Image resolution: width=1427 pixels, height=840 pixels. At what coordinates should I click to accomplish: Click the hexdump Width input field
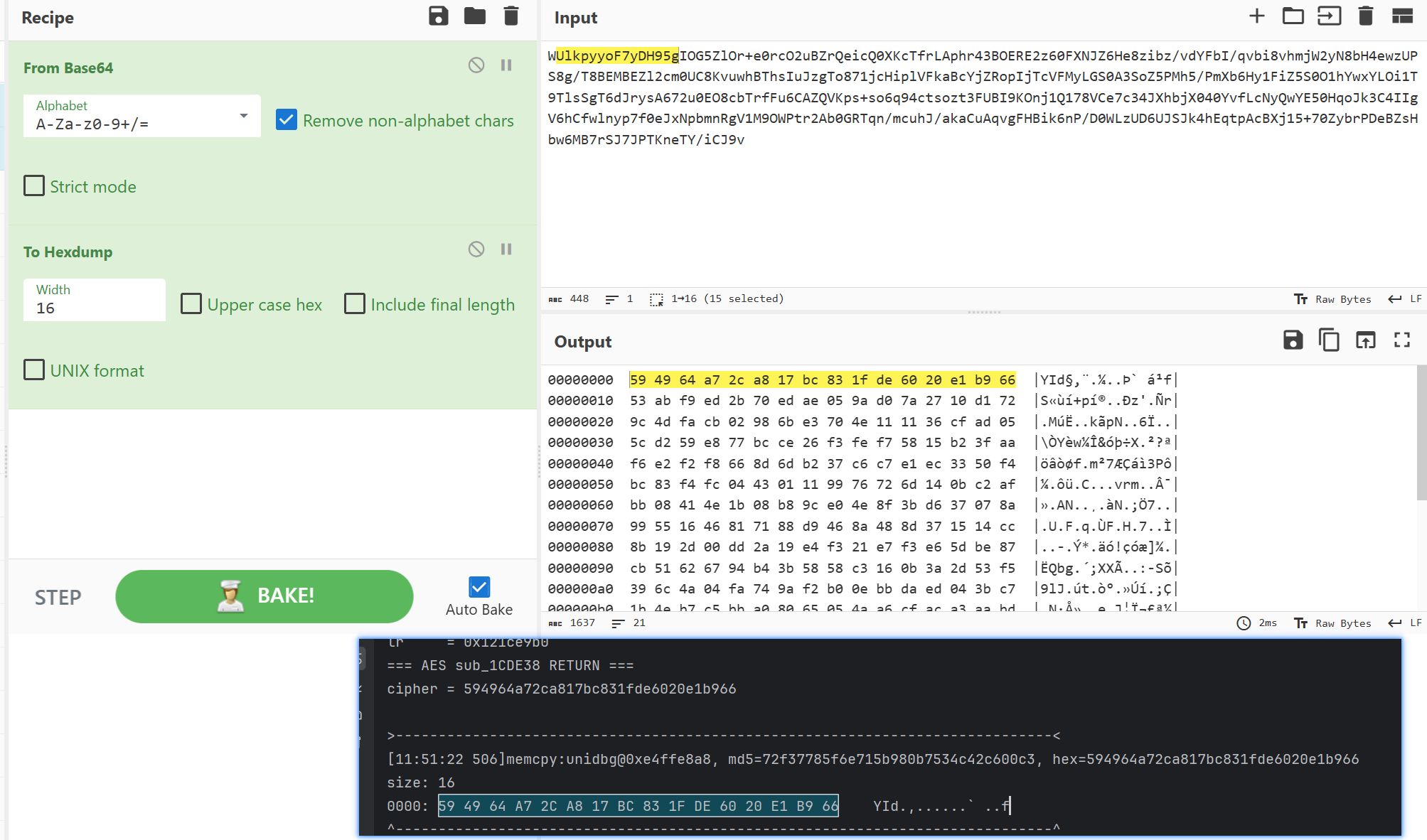coord(94,308)
